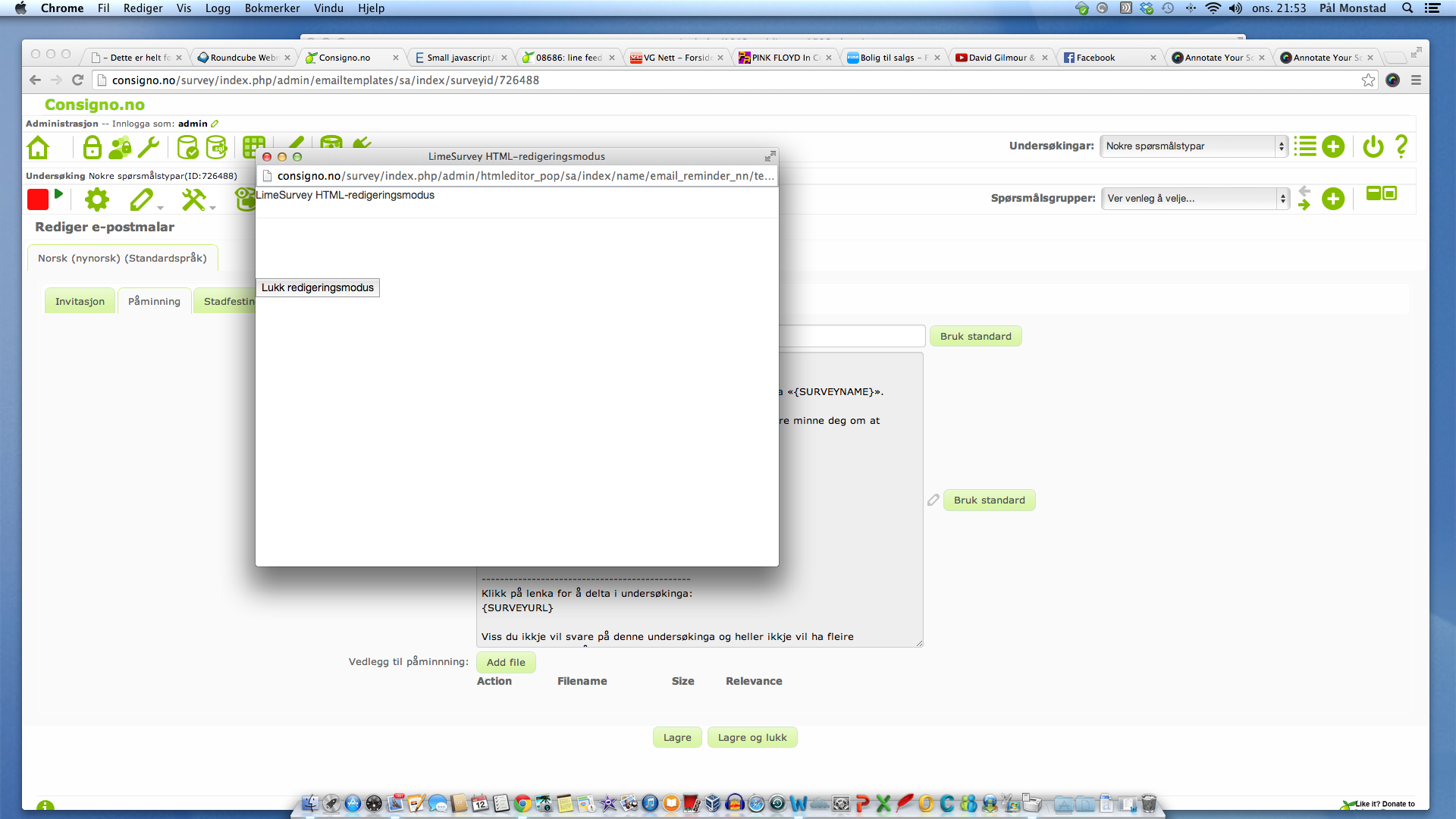Open the Bokmerker menu in menu bar
Image resolution: width=1456 pixels, height=819 pixels.
271,8
